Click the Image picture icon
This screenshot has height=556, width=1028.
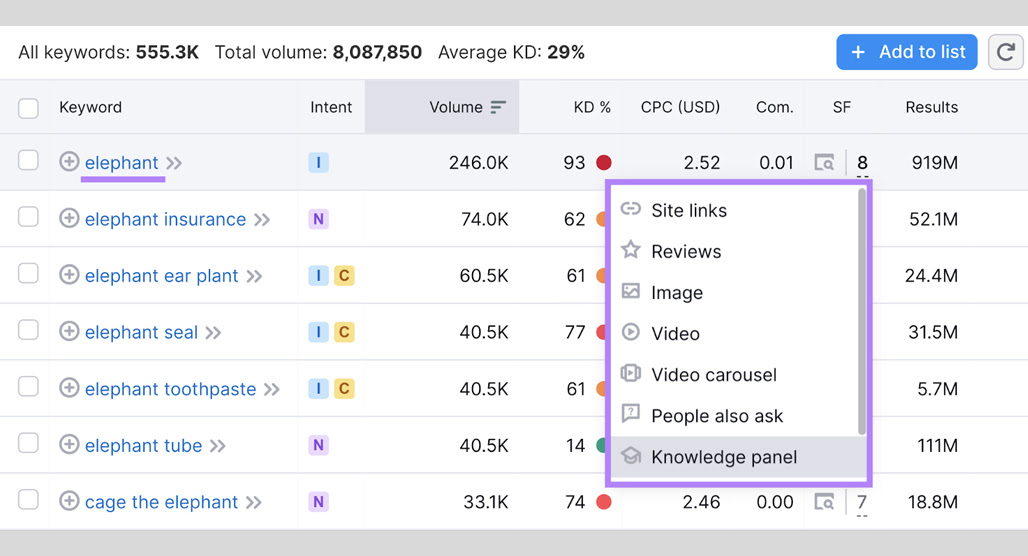coord(631,291)
